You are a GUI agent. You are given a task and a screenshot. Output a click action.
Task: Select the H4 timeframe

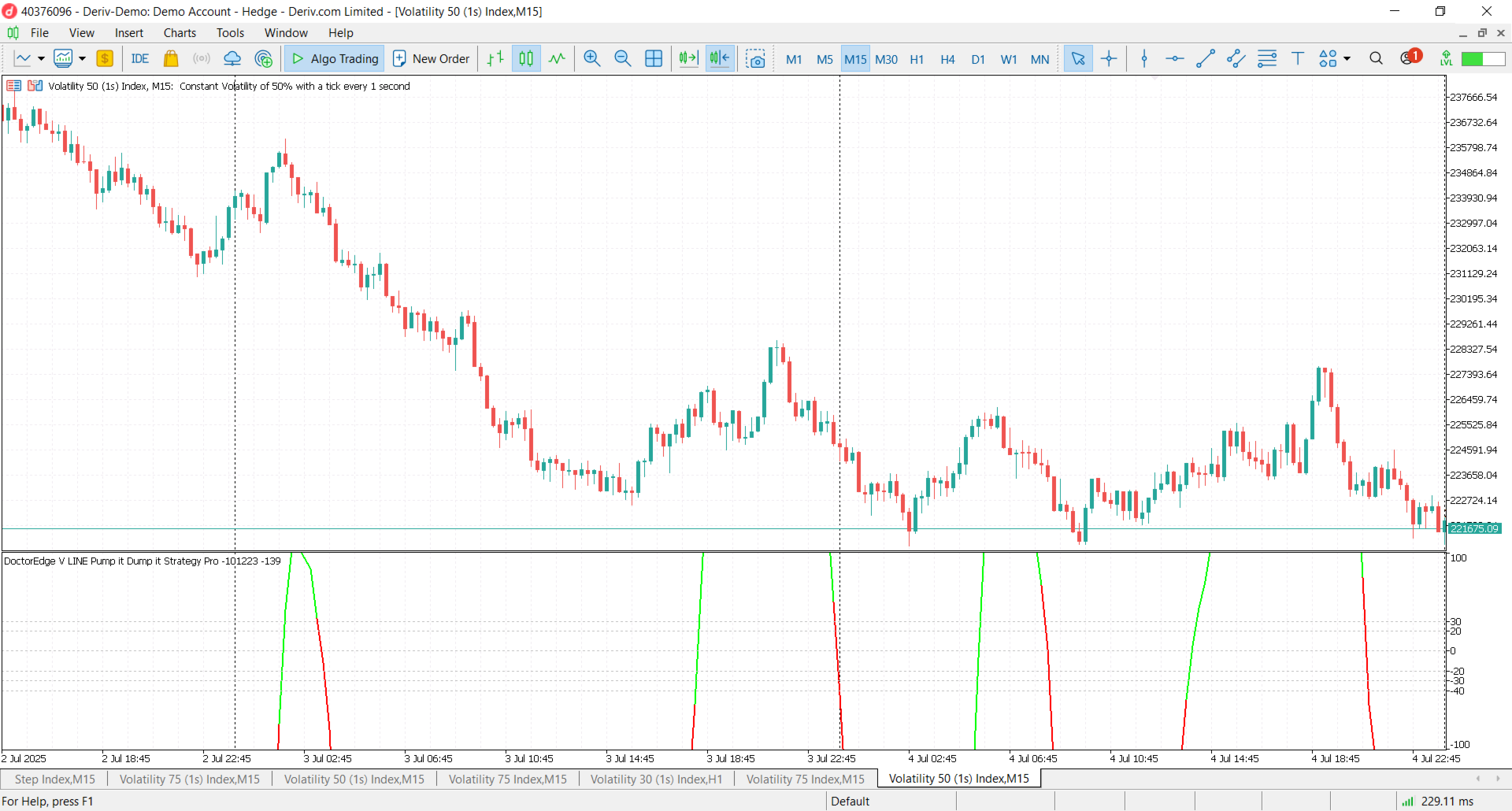click(x=947, y=60)
